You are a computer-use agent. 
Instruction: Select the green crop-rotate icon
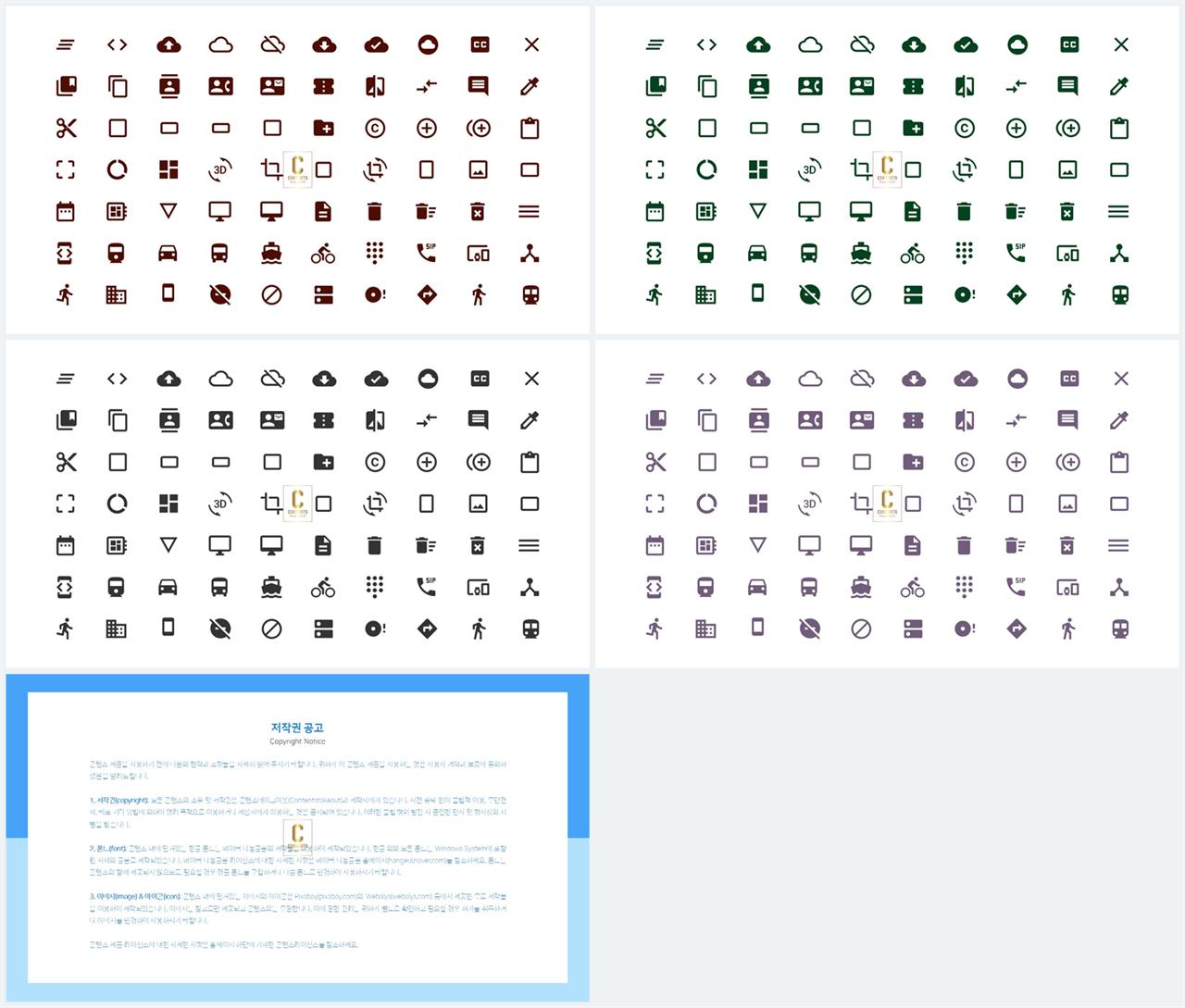tap(965, 169)
